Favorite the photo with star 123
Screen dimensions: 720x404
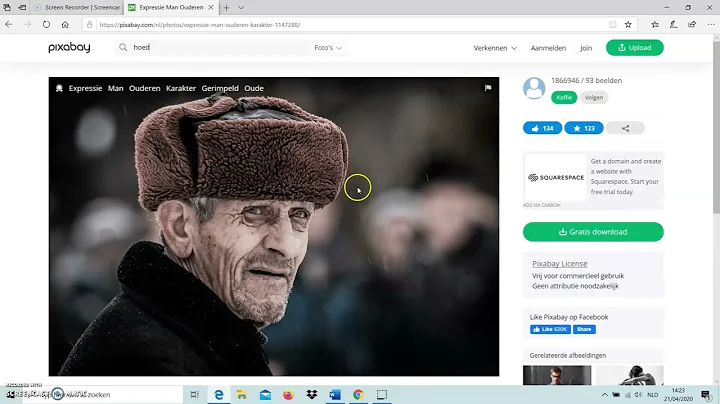584,128
